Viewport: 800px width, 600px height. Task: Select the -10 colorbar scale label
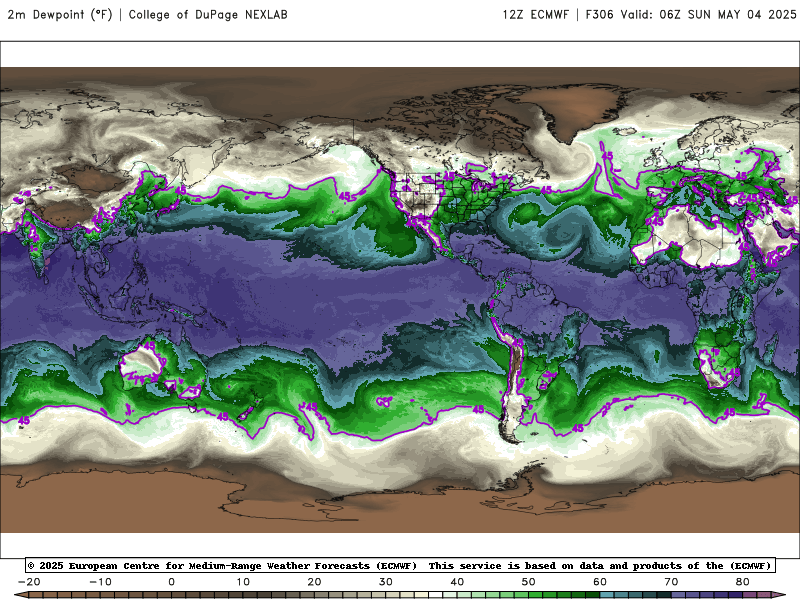(x=100, y=582)
